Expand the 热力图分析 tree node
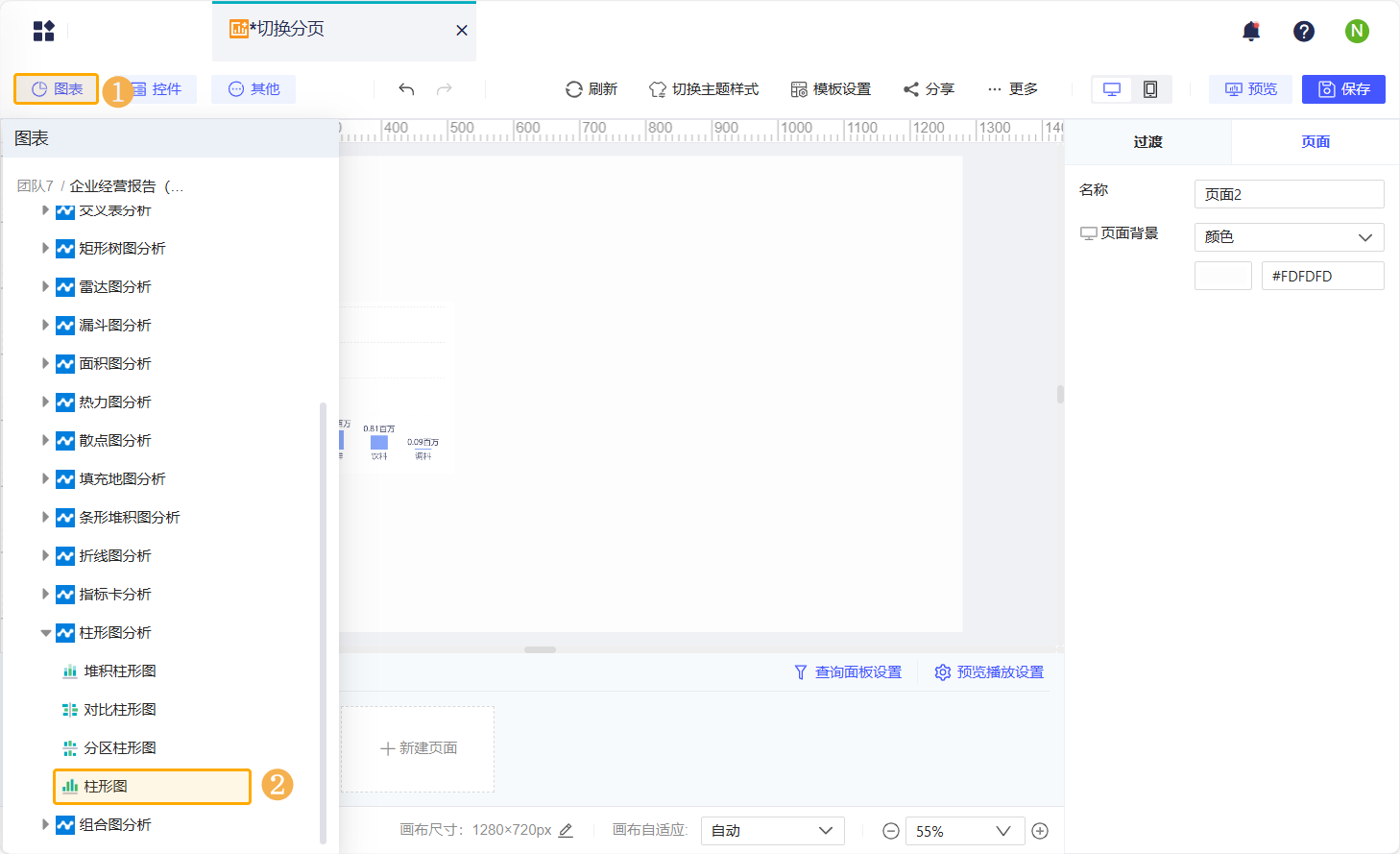Viewport: 1400px width, 854px height. tap(45, 402)
